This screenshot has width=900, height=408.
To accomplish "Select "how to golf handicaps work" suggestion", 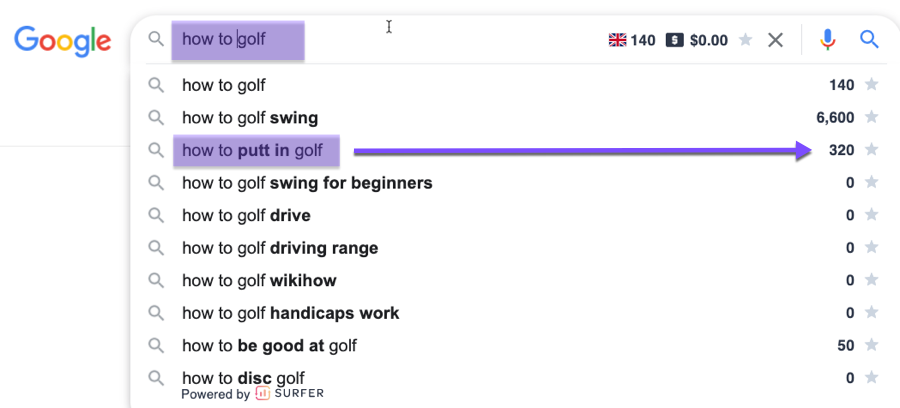I will click(290, 313).
